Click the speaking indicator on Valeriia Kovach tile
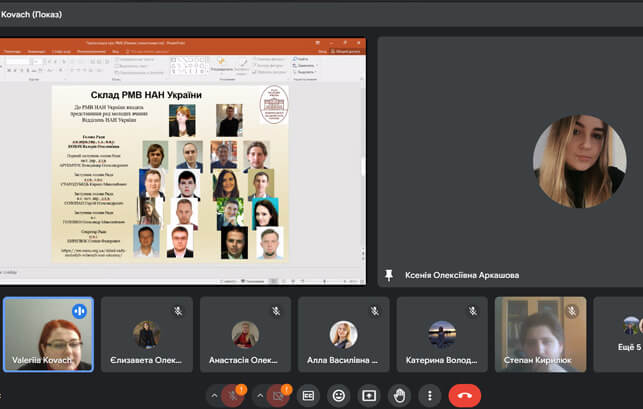This screenshot has width=643, height=409. coord(79,311)
